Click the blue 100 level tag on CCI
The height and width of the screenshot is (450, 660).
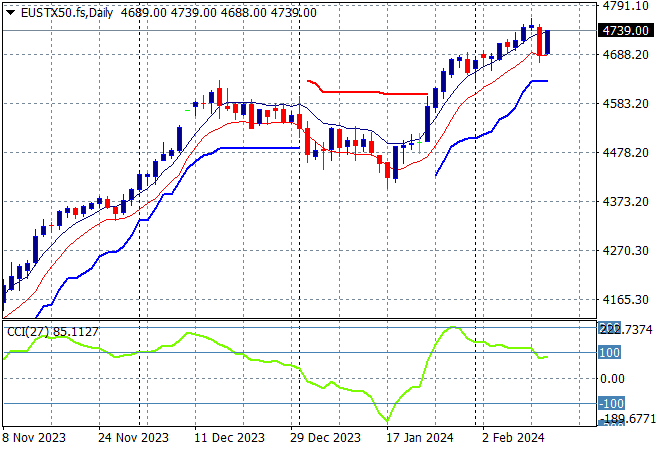610,353
